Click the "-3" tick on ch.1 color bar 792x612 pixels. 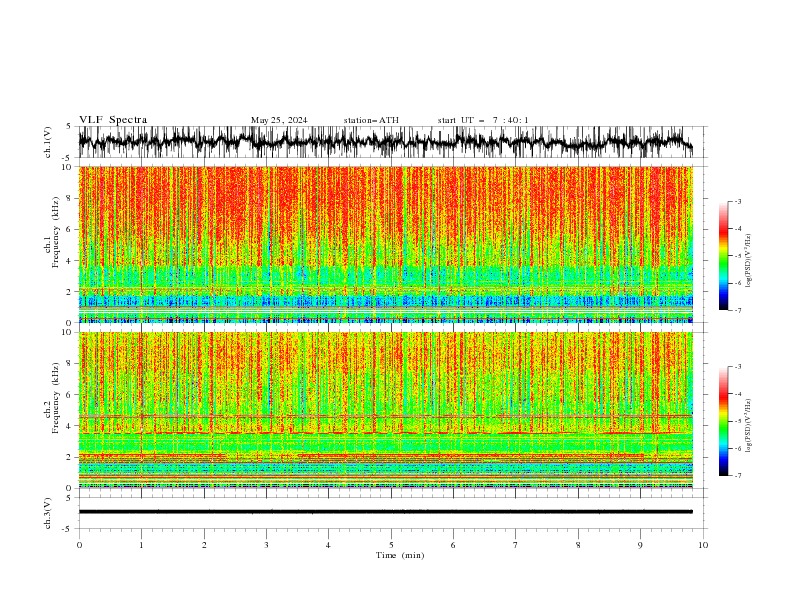737,202
